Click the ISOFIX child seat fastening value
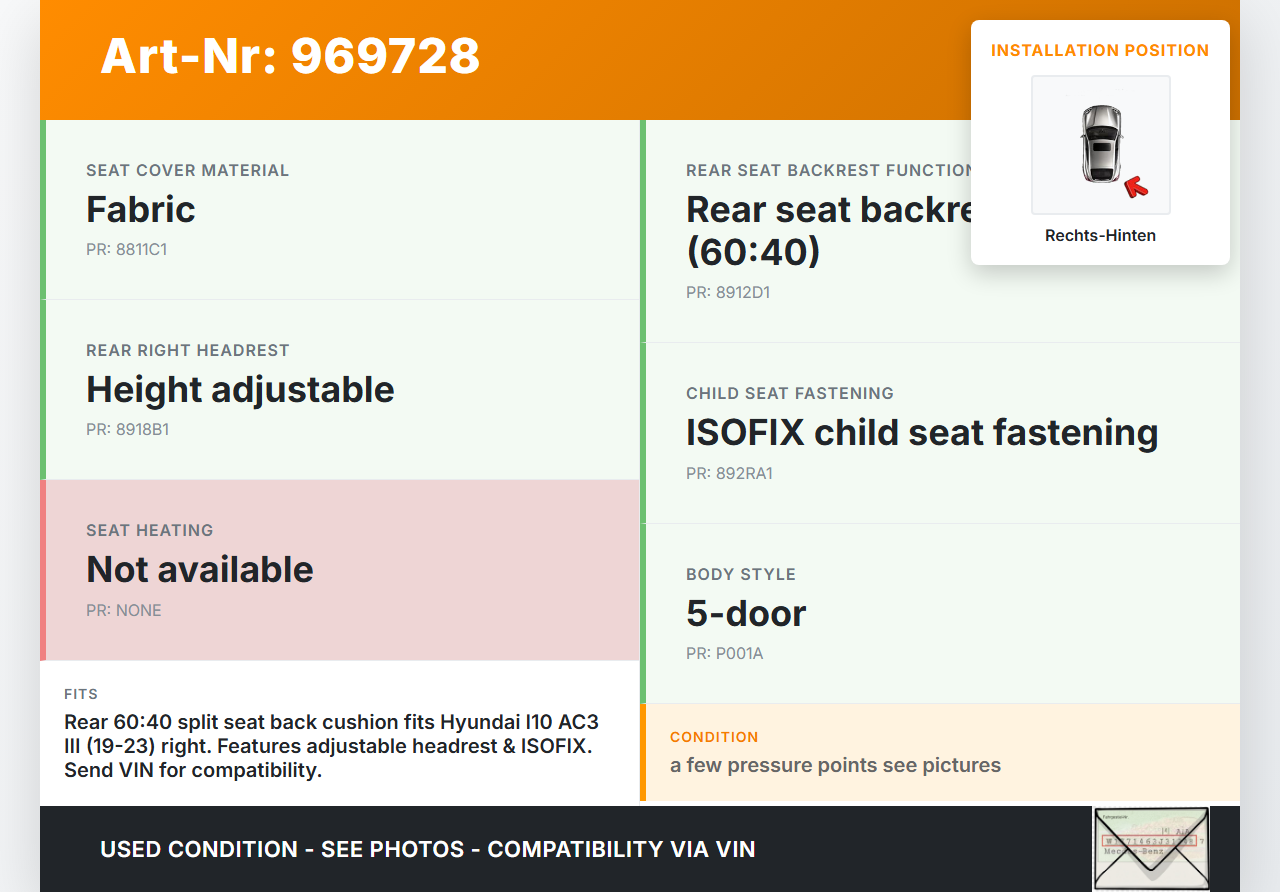 coord(921,433)
